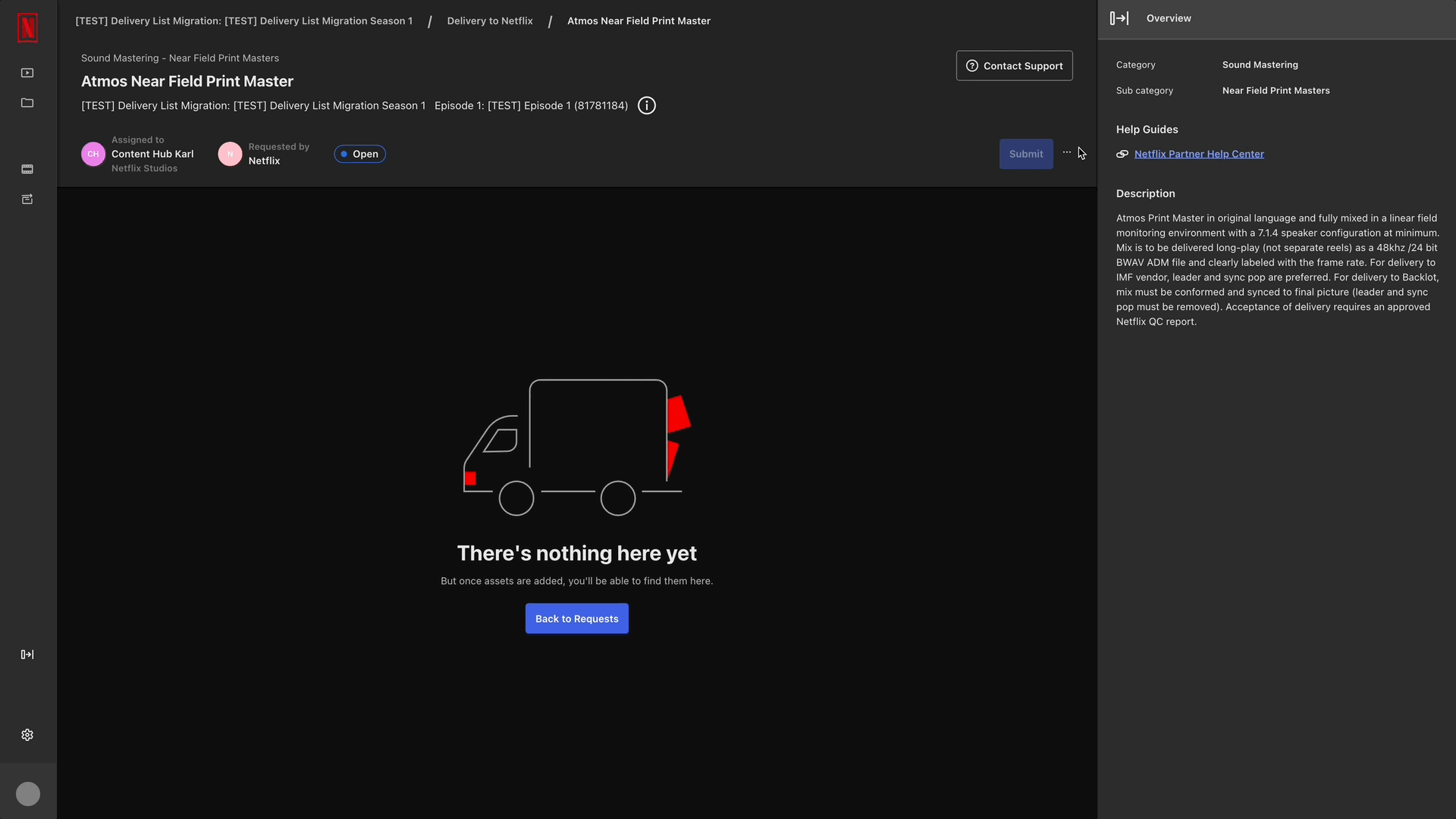Click the Netflix logo in sidebar
The image size is (1456, 819).
click(27, 28)
